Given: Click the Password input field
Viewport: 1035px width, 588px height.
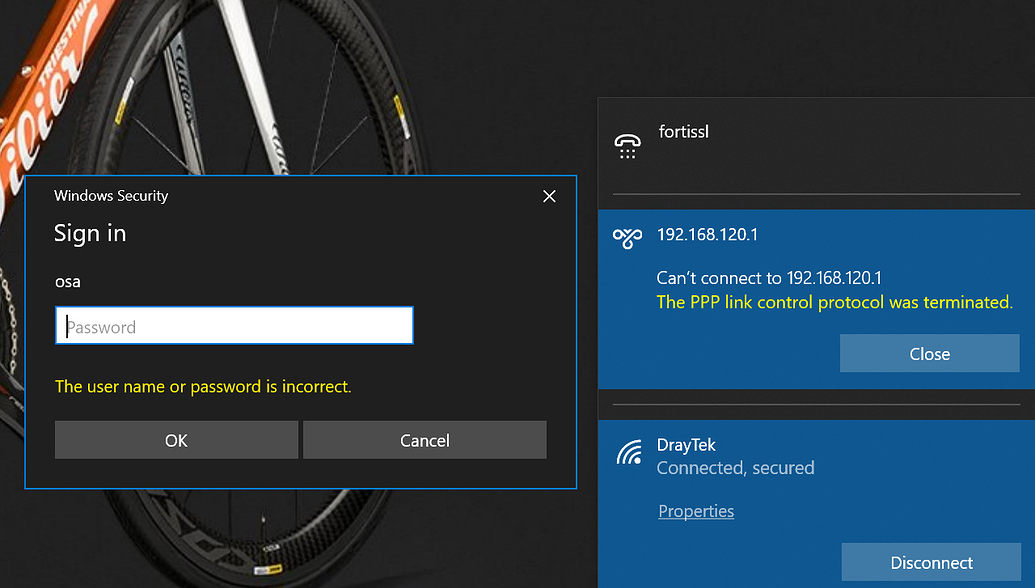Looking at the screenshot, I should pos(234,325).
